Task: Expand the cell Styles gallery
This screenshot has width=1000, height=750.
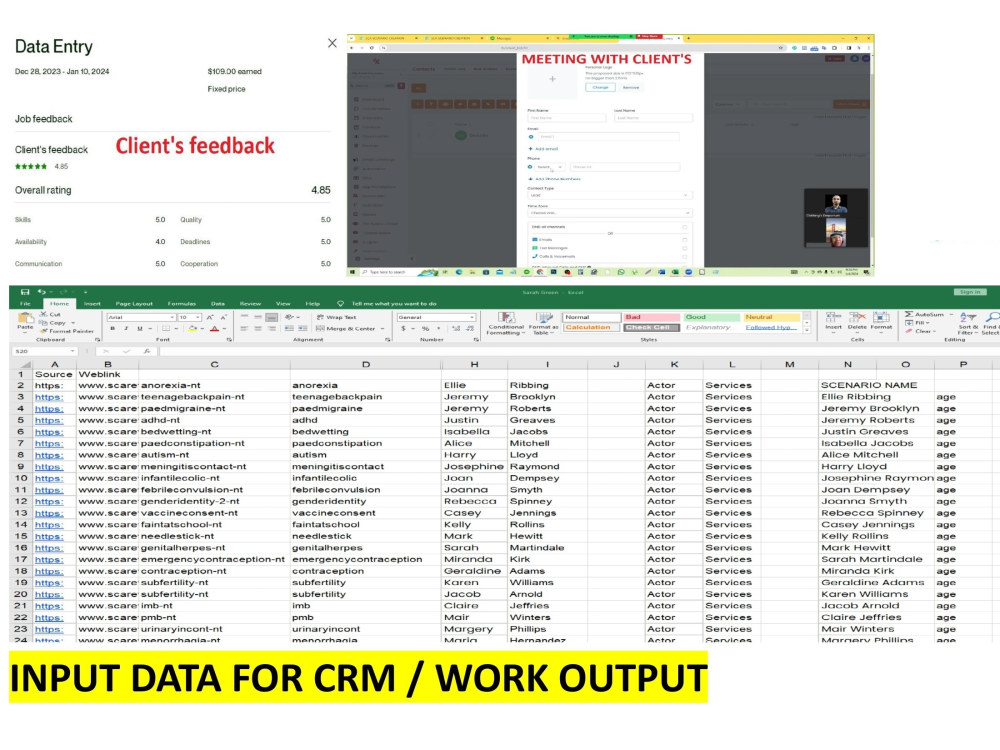Action: (x=807, y=330)
